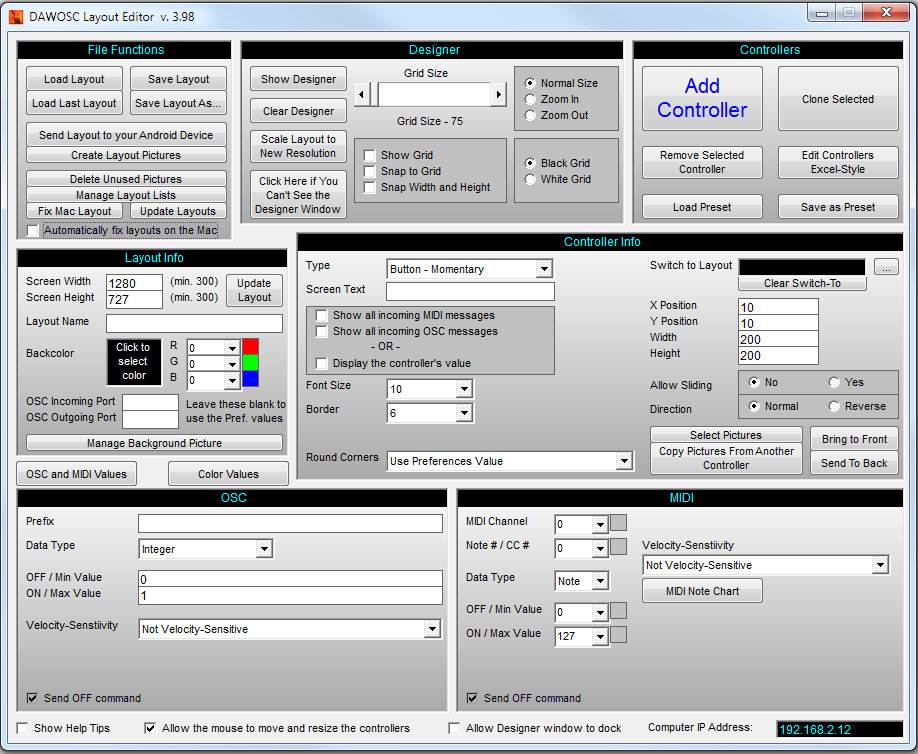Switch to OSC and MIDI Values view
The width and height of the screenshot is (918, 754).
tap(76, 474)
